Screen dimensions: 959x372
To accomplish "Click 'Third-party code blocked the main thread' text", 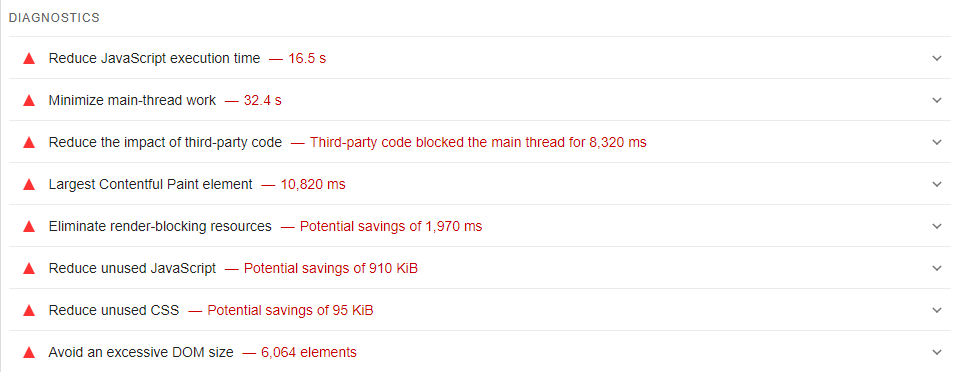I will point(448,143).
